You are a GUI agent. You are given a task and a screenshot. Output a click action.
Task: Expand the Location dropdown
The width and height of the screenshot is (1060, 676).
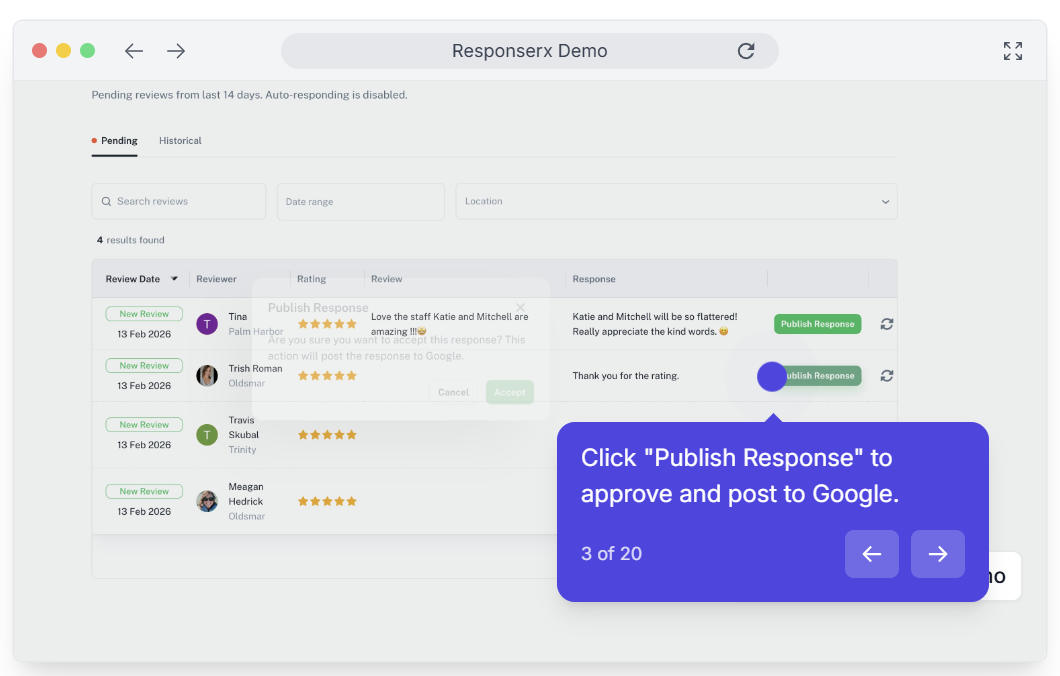[x=676, y=201]
